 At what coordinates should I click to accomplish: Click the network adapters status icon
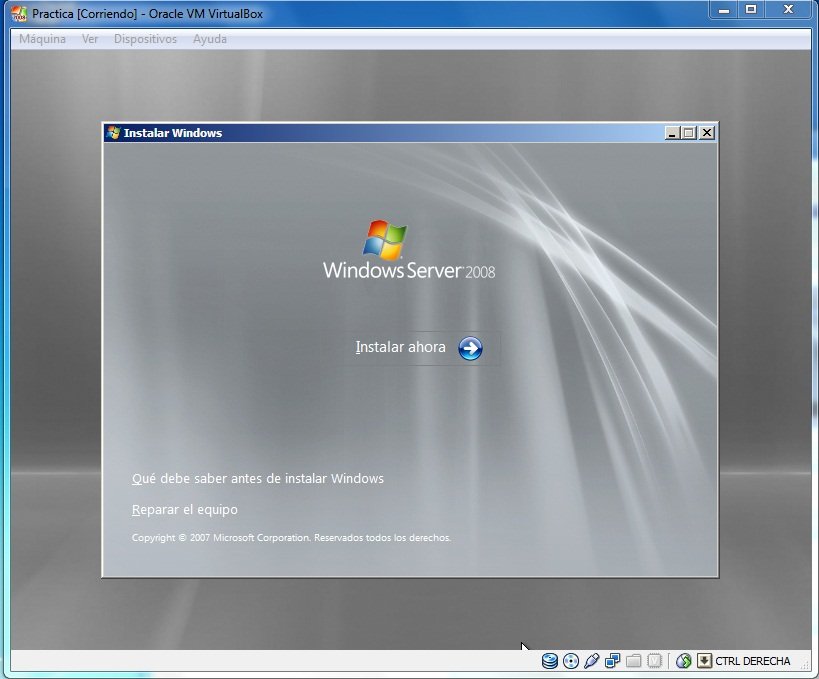[x=612, y=661]
